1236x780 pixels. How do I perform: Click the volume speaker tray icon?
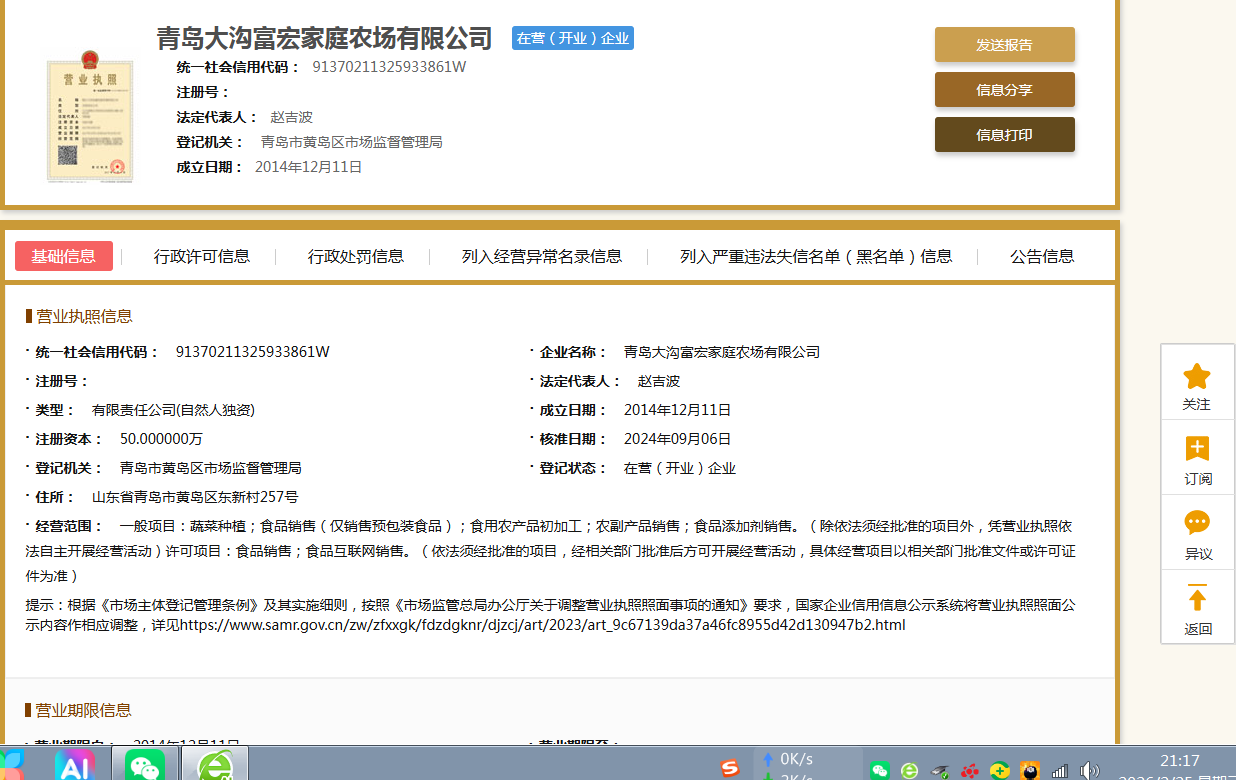(1089, 770)
